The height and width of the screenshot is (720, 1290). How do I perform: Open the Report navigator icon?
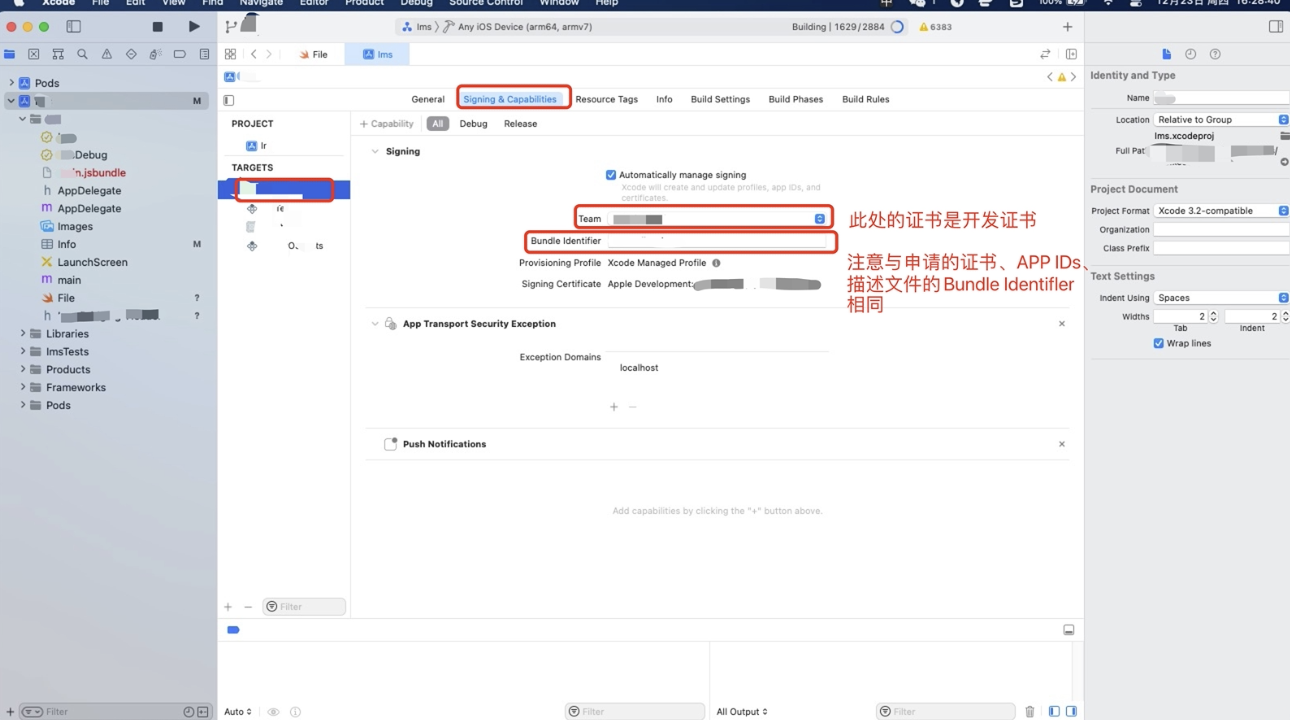(x=204, y=54)
